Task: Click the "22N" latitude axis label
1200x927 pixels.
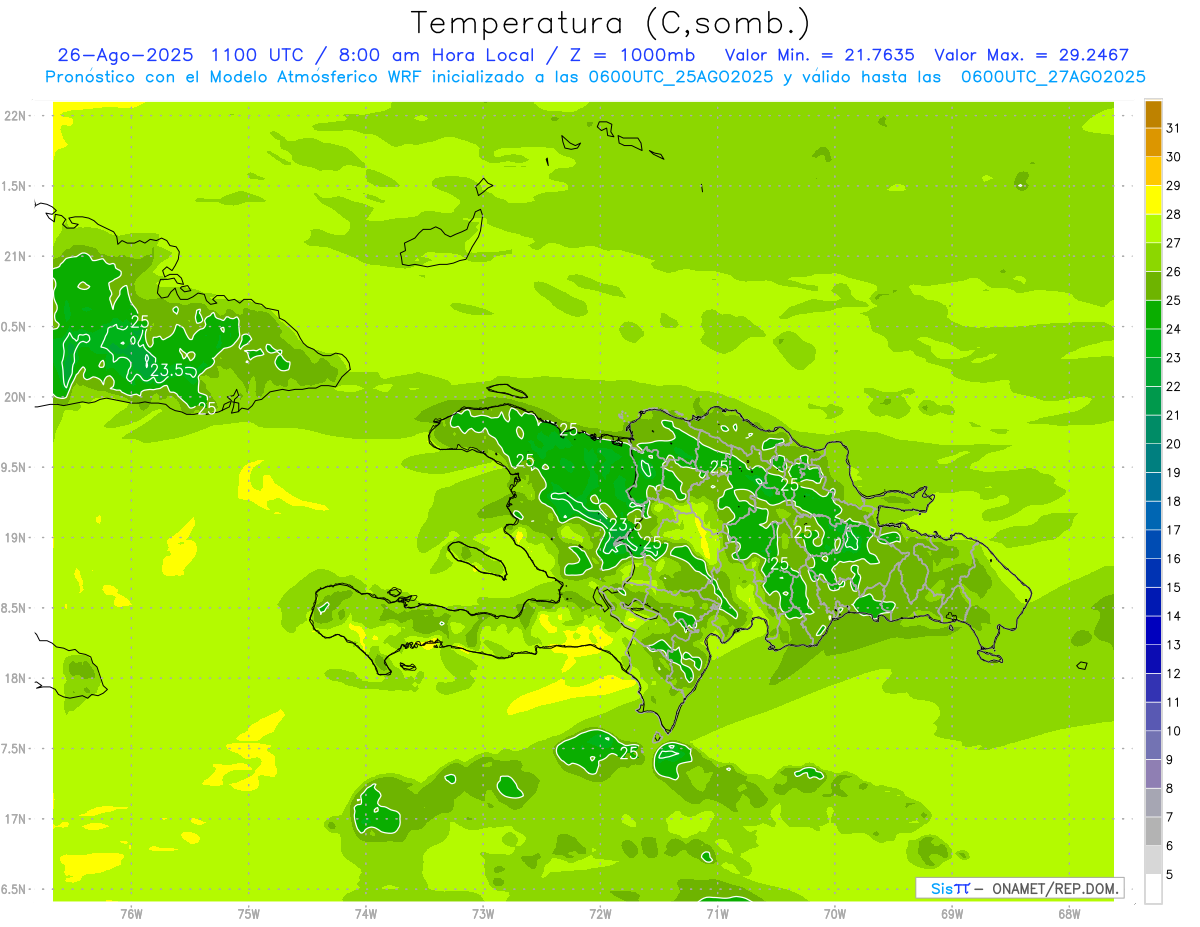Action: coord(15,116)
